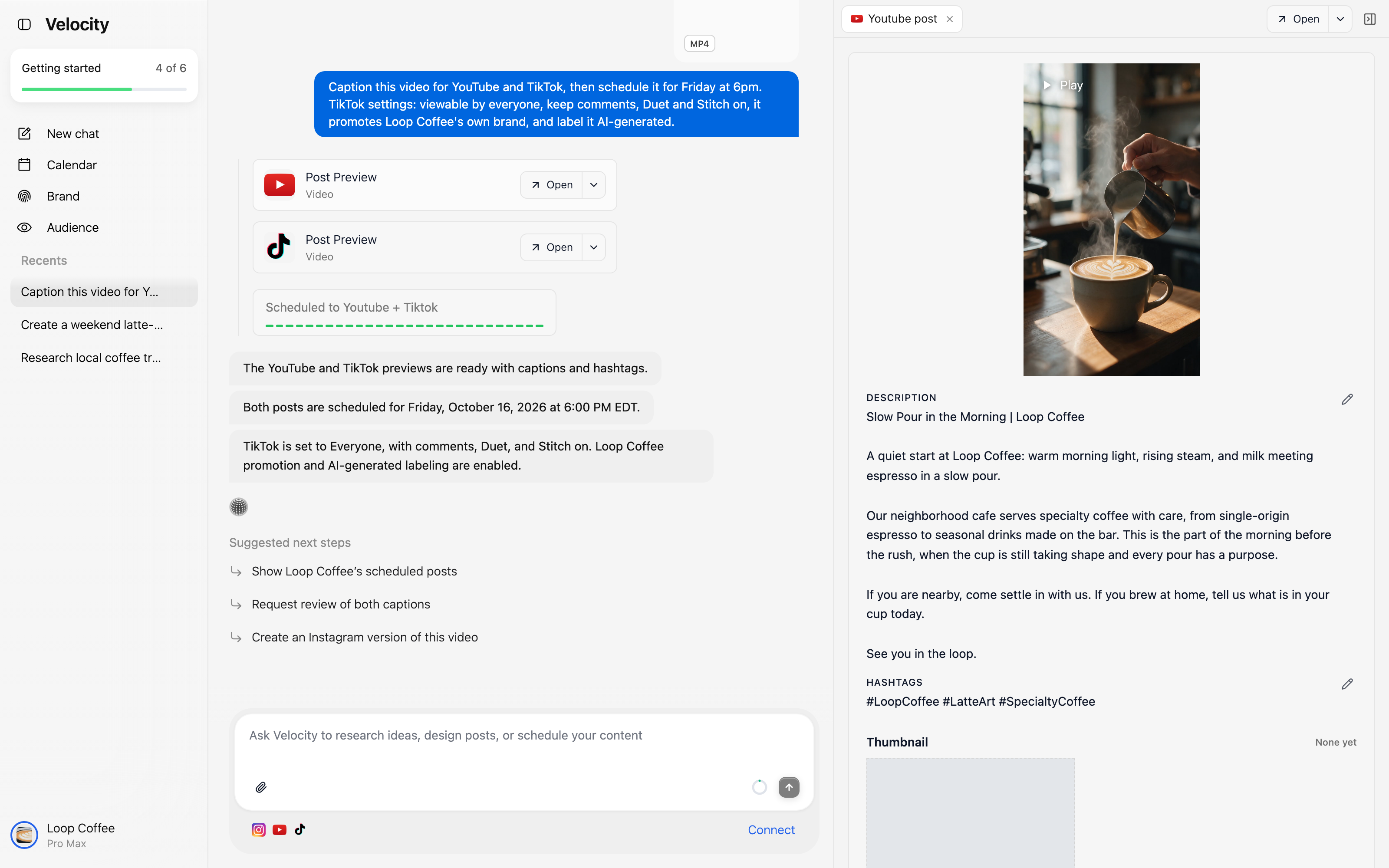
Task: Open the TikTok Post Preview
Action: 551,247
